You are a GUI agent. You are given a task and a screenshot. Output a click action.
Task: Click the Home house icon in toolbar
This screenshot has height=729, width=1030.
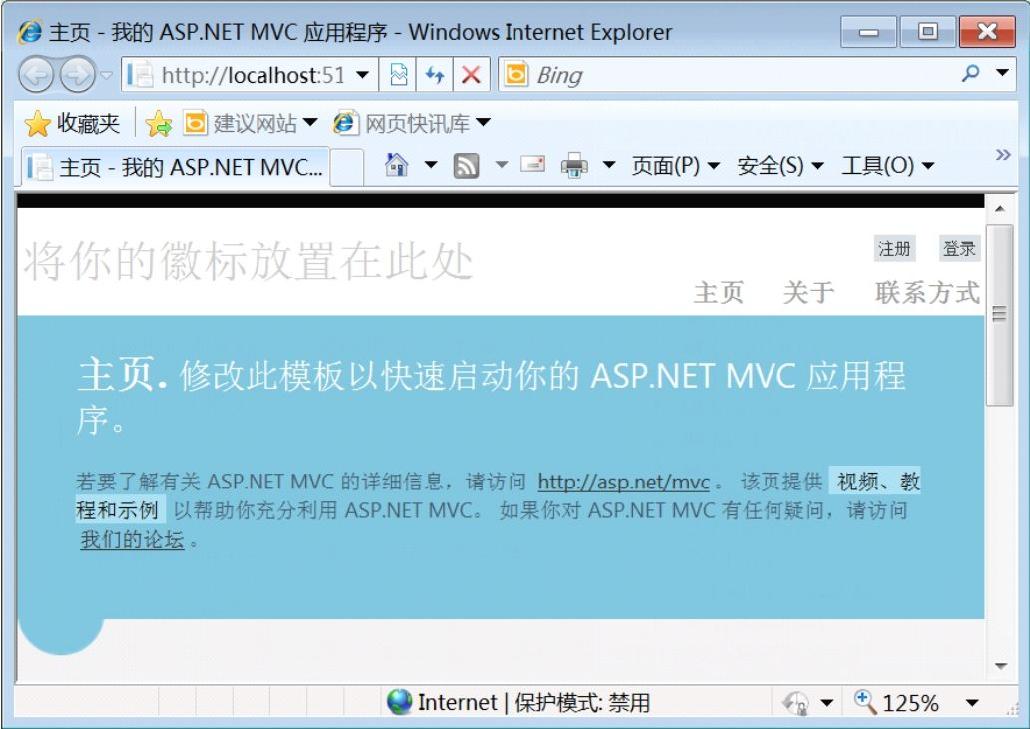(x=396, y=165)
